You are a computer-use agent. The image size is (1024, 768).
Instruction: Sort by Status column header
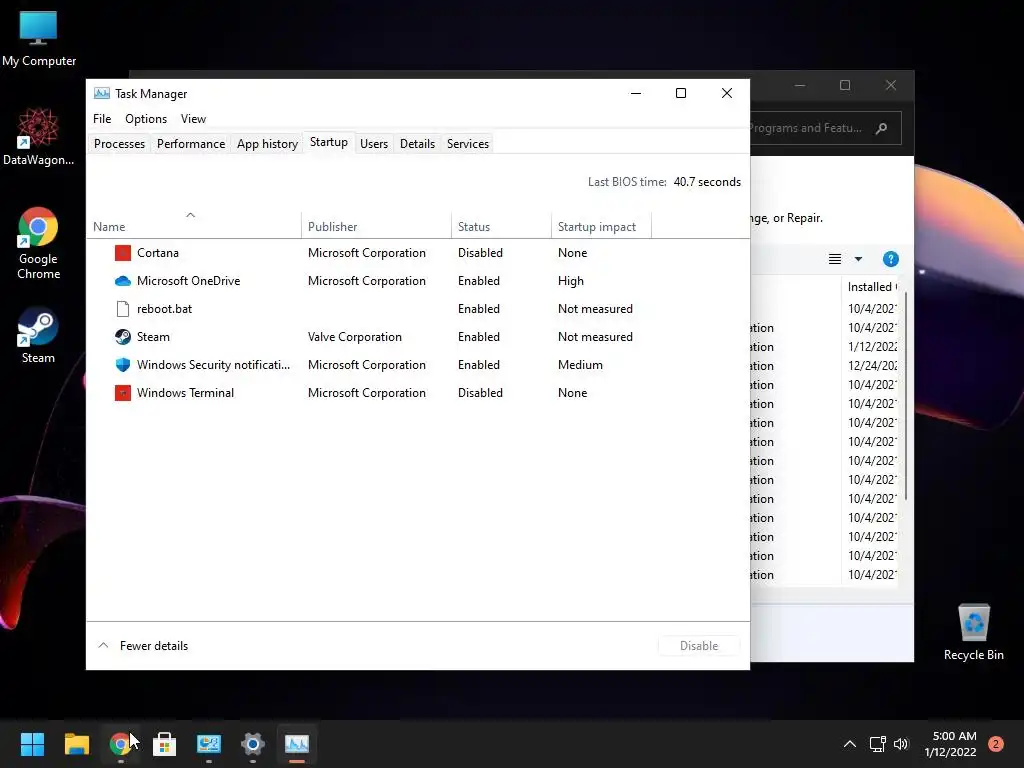point(501,226)
